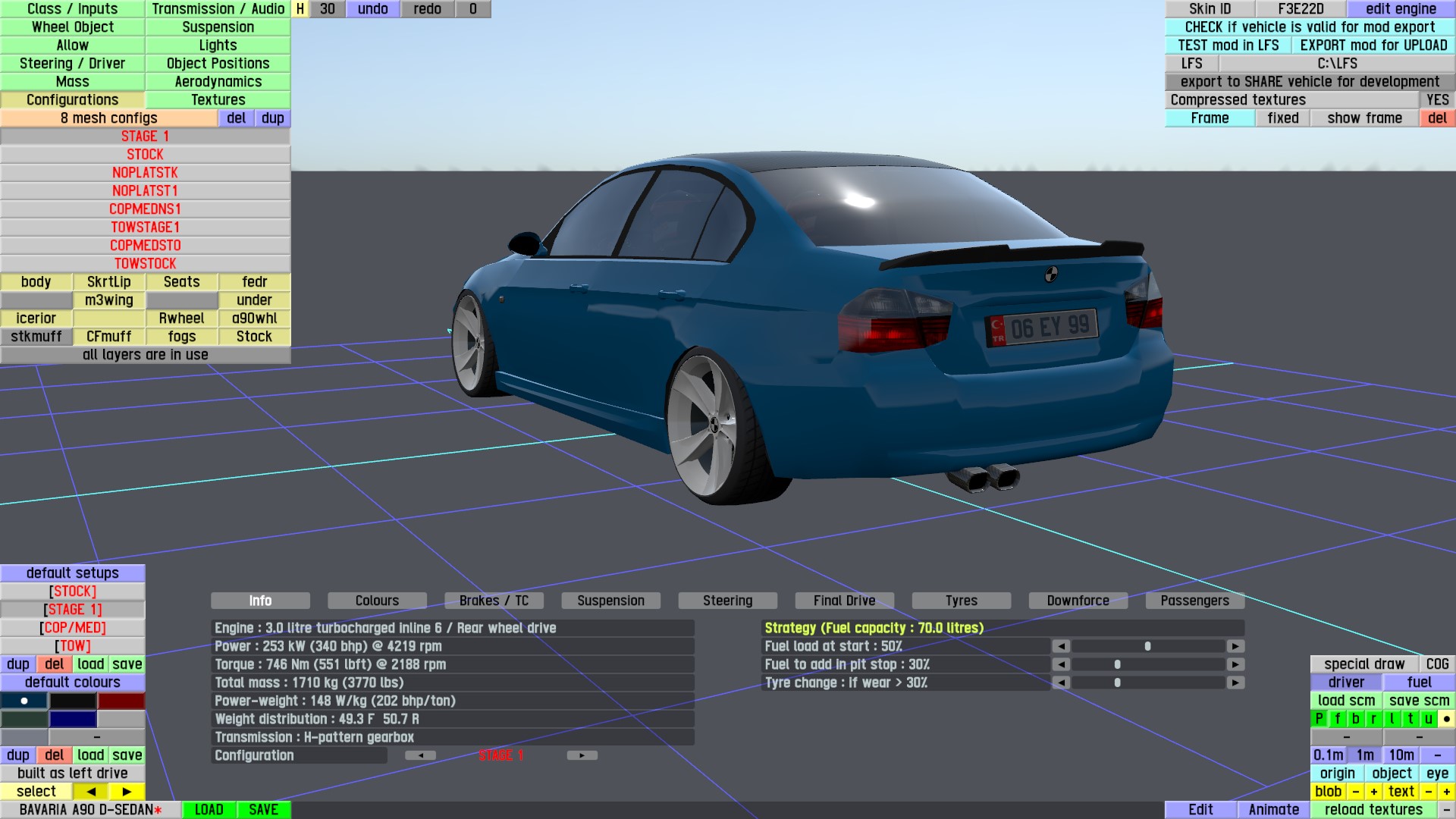Go to next Configuration with right arrow
The height and width of the screenshot is (819, 1456).
click(x=582, y=755)
